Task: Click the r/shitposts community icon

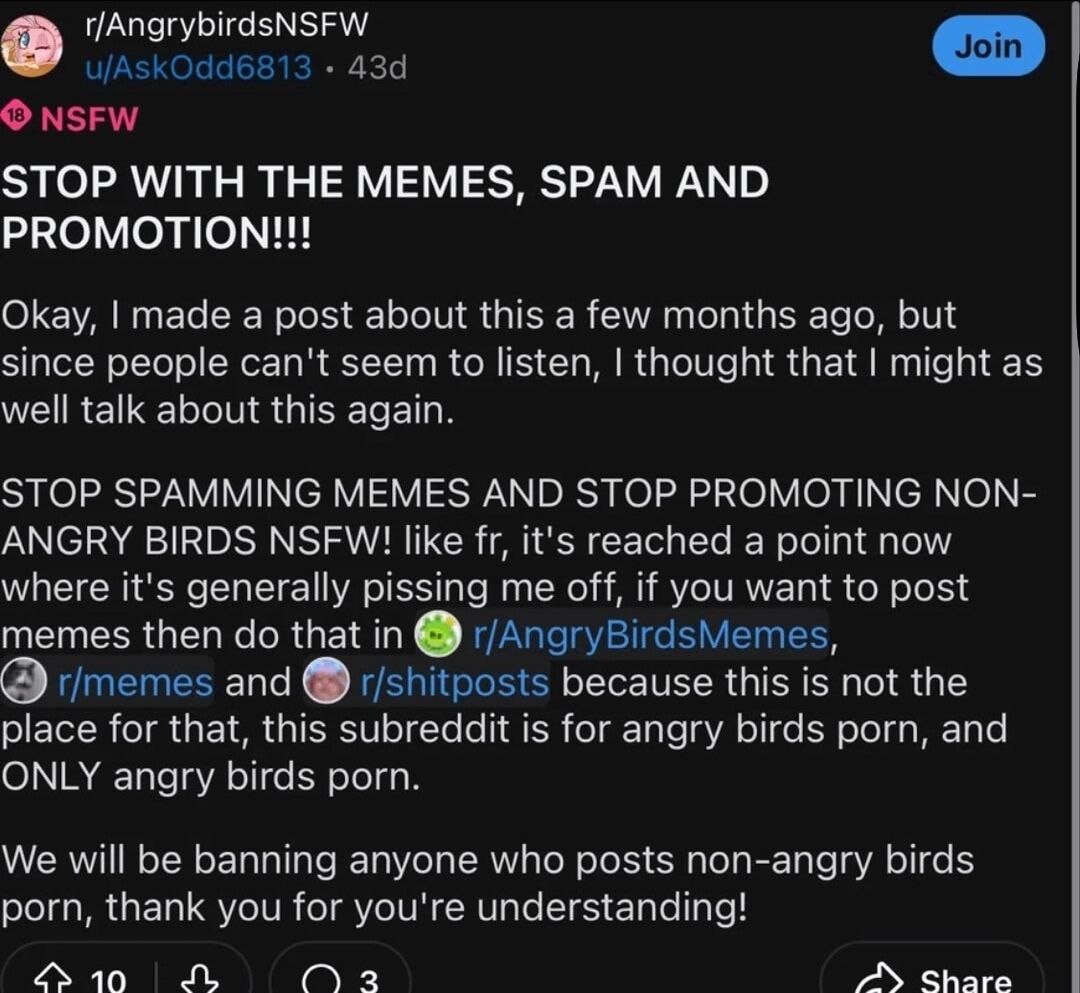Action: pyautogui.click(x=325, y=683)
